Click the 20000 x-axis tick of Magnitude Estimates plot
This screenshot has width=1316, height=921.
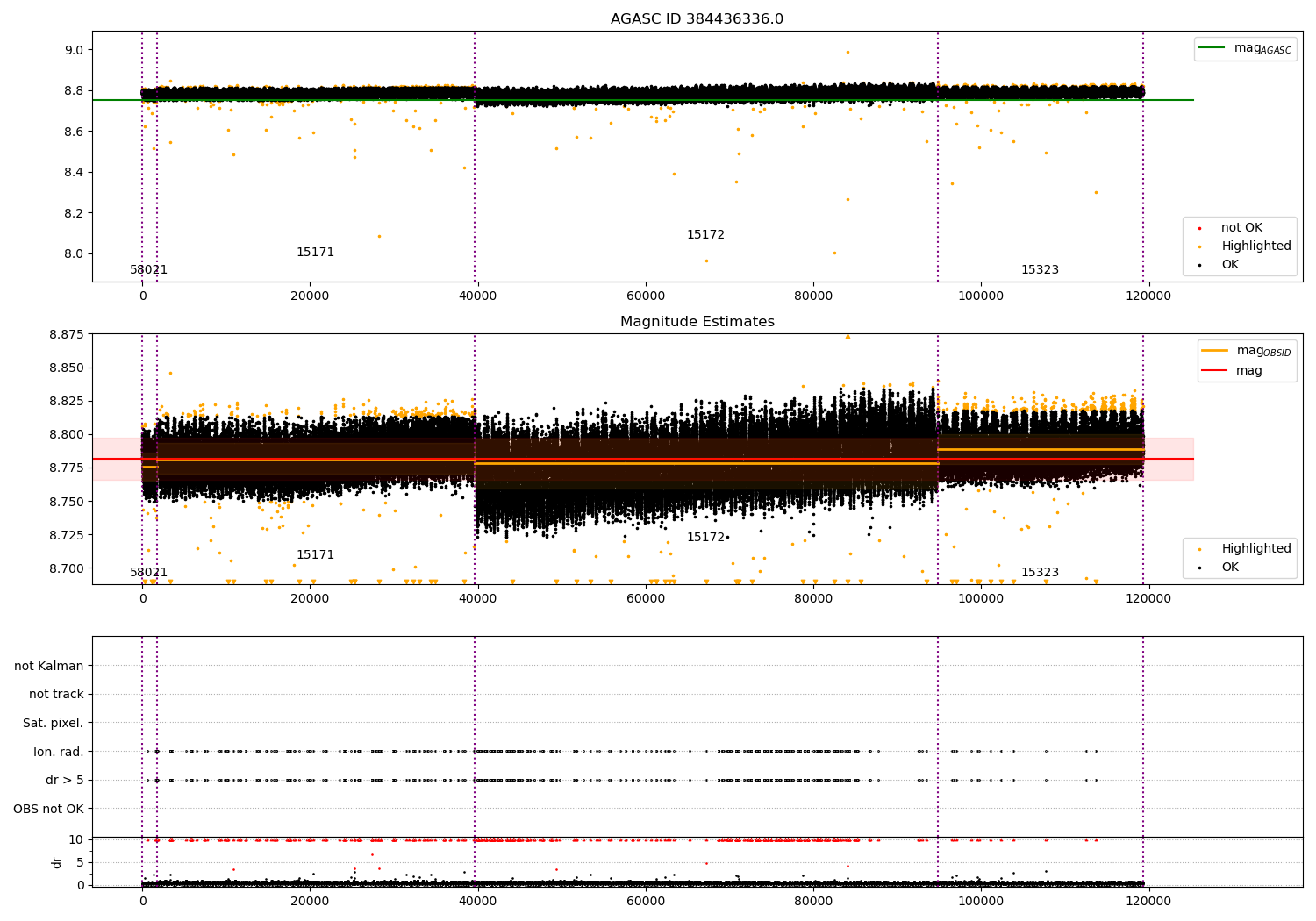(x=311, y=599)
